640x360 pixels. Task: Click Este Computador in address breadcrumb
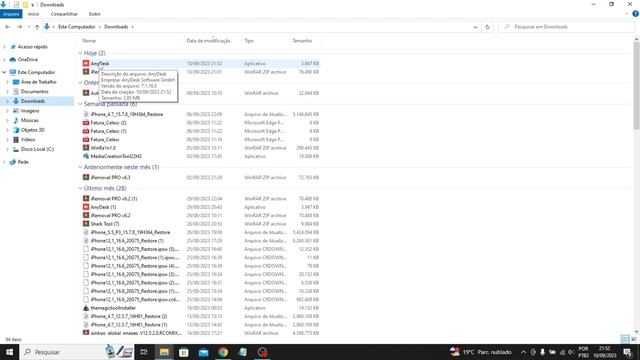pyautogui.click(x=77, y=27)
